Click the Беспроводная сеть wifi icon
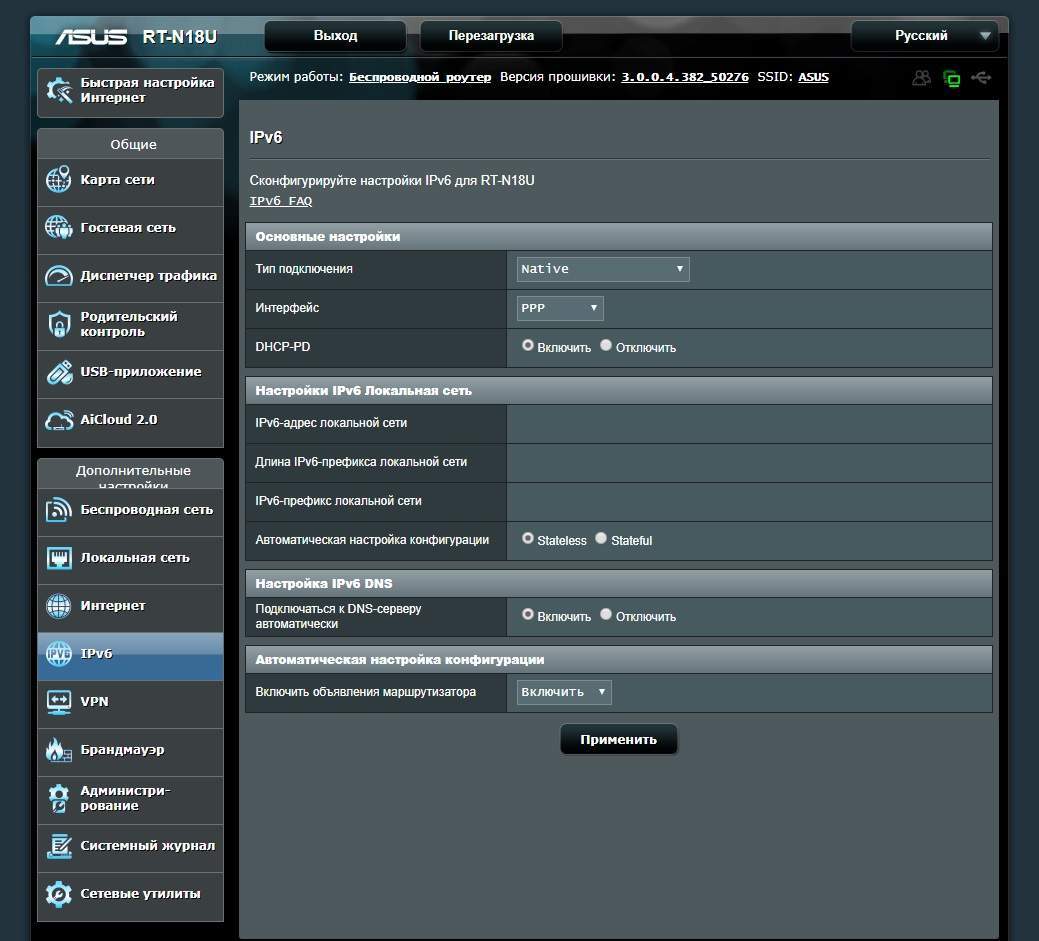Image resolution: width=1039 pixels, height=941 pixels. click(58, 510)
